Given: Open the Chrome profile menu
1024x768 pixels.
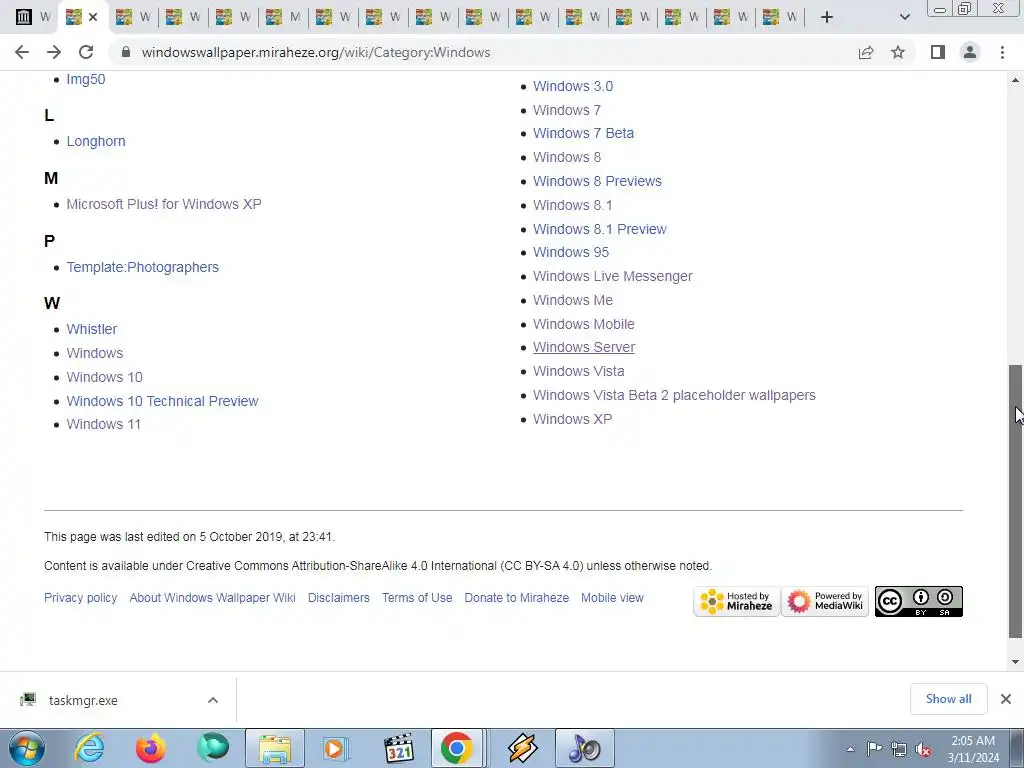Looking at the screenshot, I should point(970,52).
